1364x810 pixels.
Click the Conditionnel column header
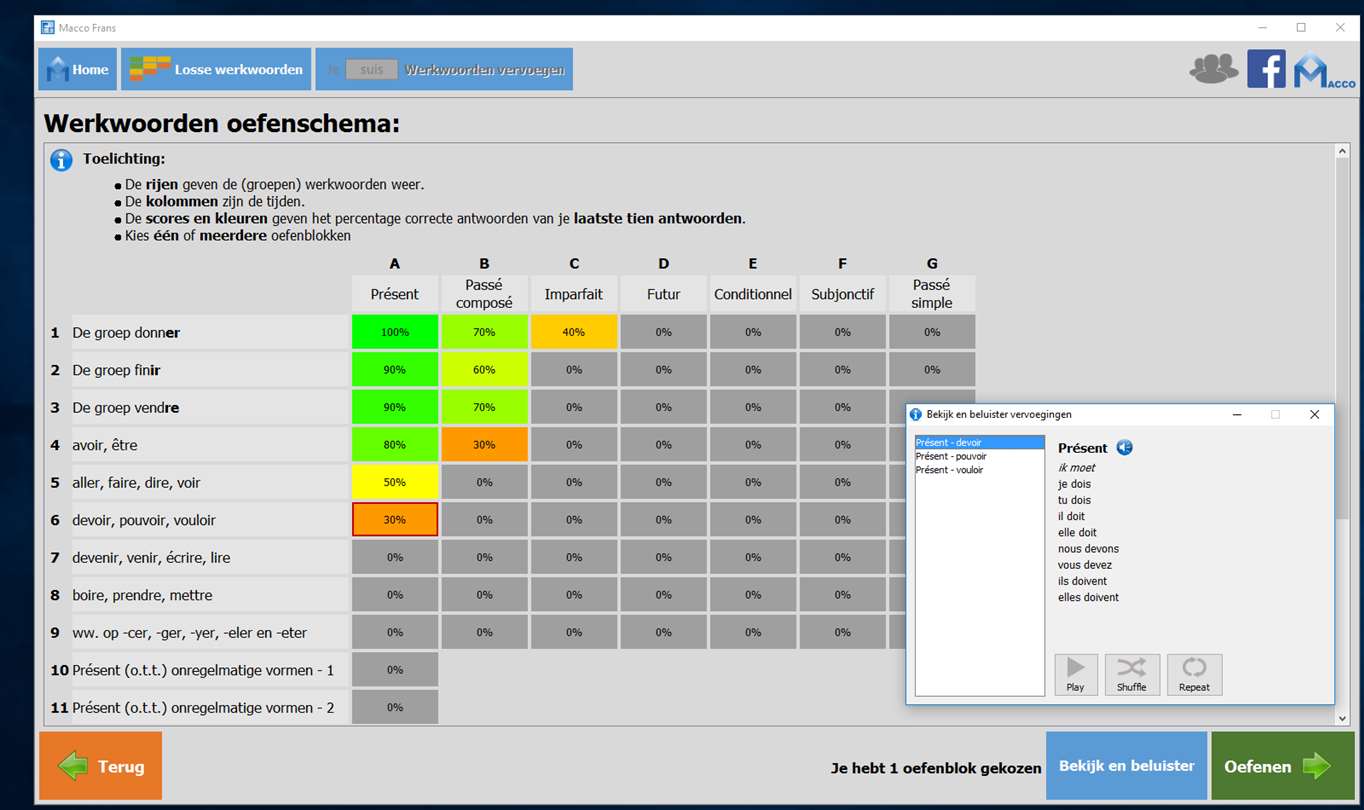[753, 294]
